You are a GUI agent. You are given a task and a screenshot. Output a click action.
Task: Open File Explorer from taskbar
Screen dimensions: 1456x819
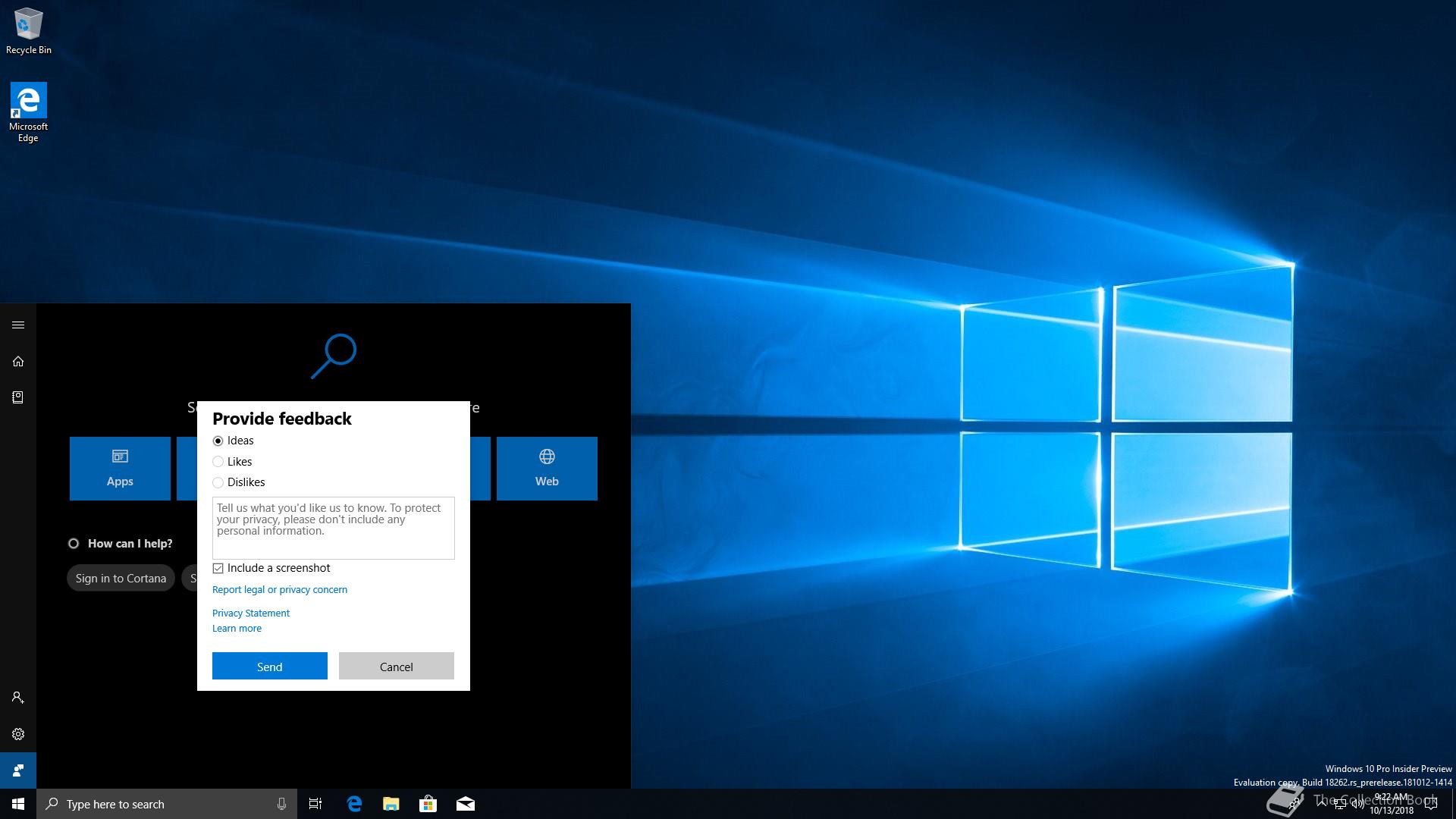pyautogui.click(x=391, y=804)
